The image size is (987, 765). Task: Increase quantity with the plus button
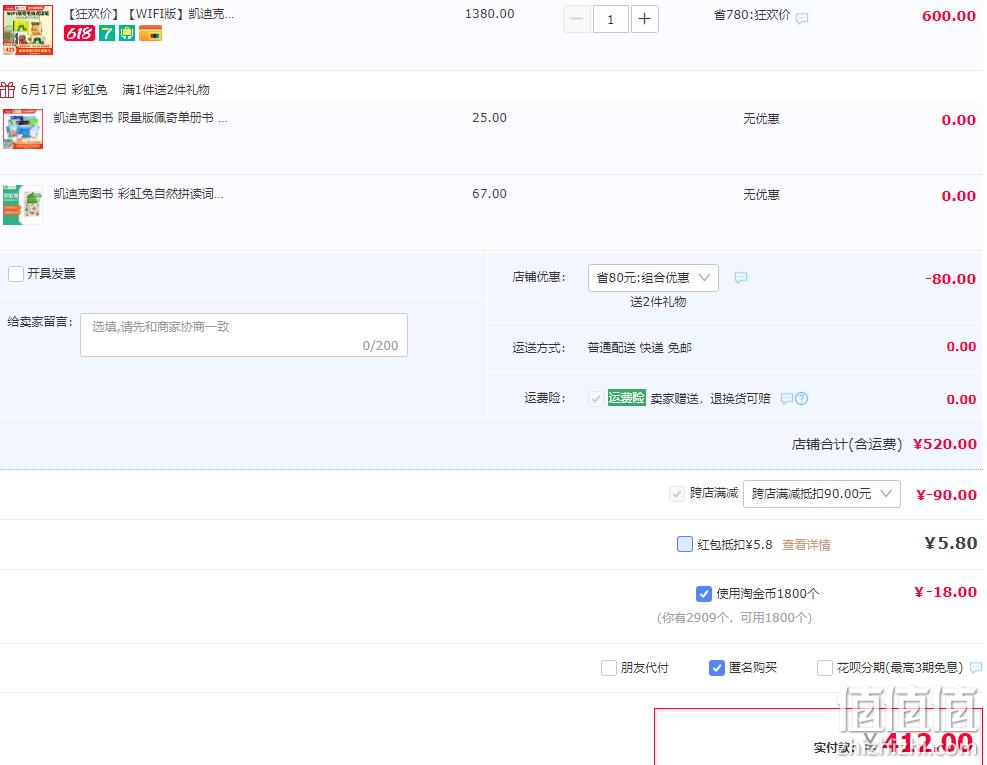[645, 19]
